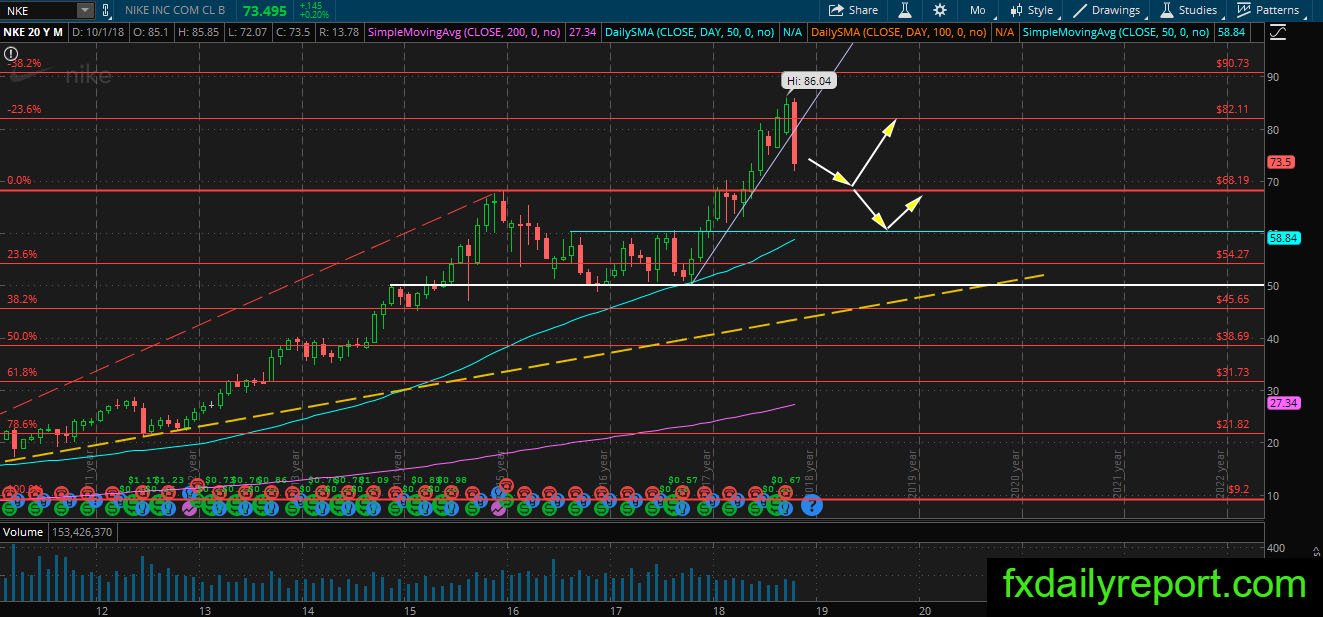Click the $21.82 Fibonacci level label
The width and height of the screenshot is (1323, 617).
coord(1233,424)
